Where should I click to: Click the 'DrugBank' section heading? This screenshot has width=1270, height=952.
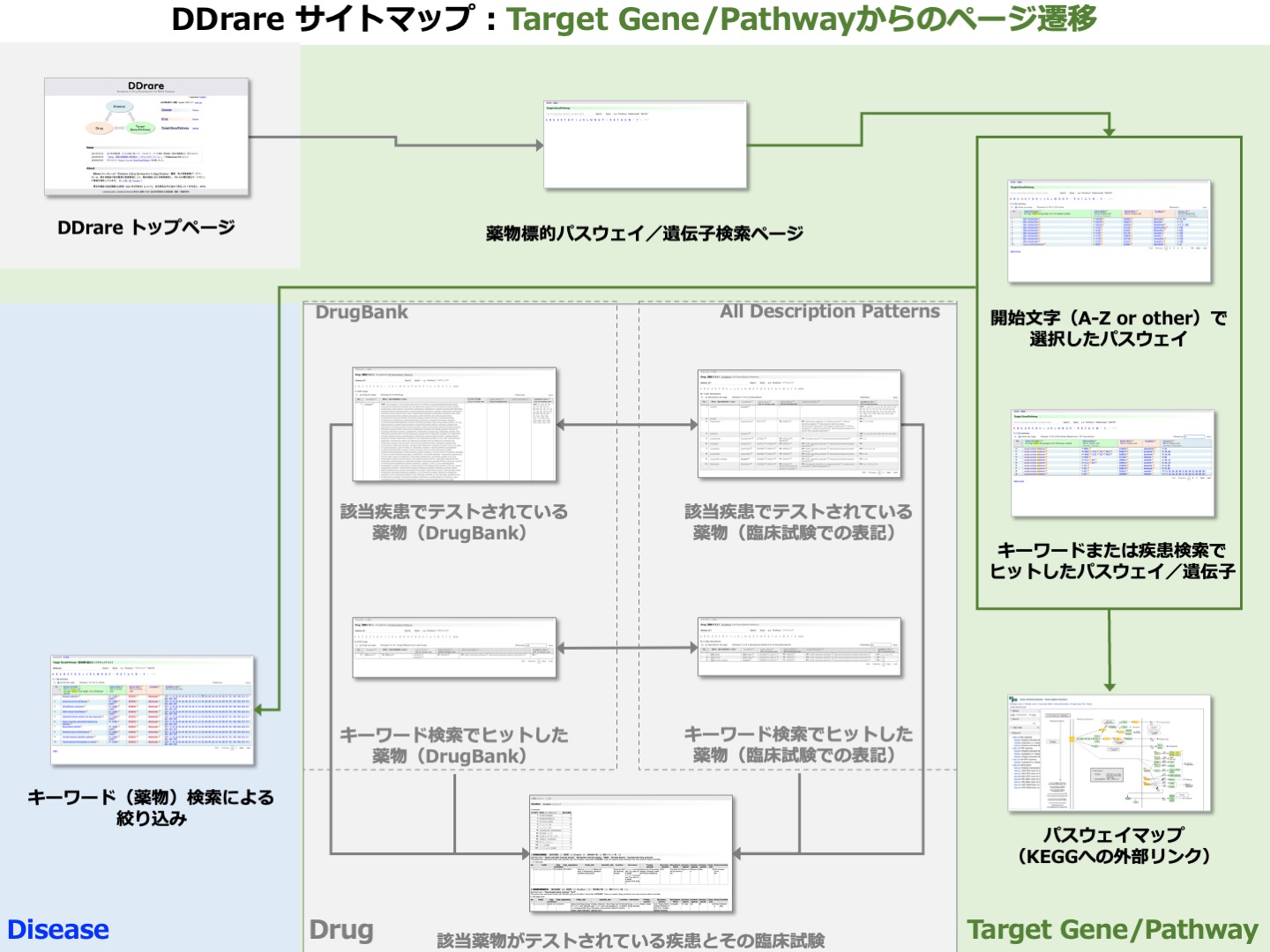[362, 312]
